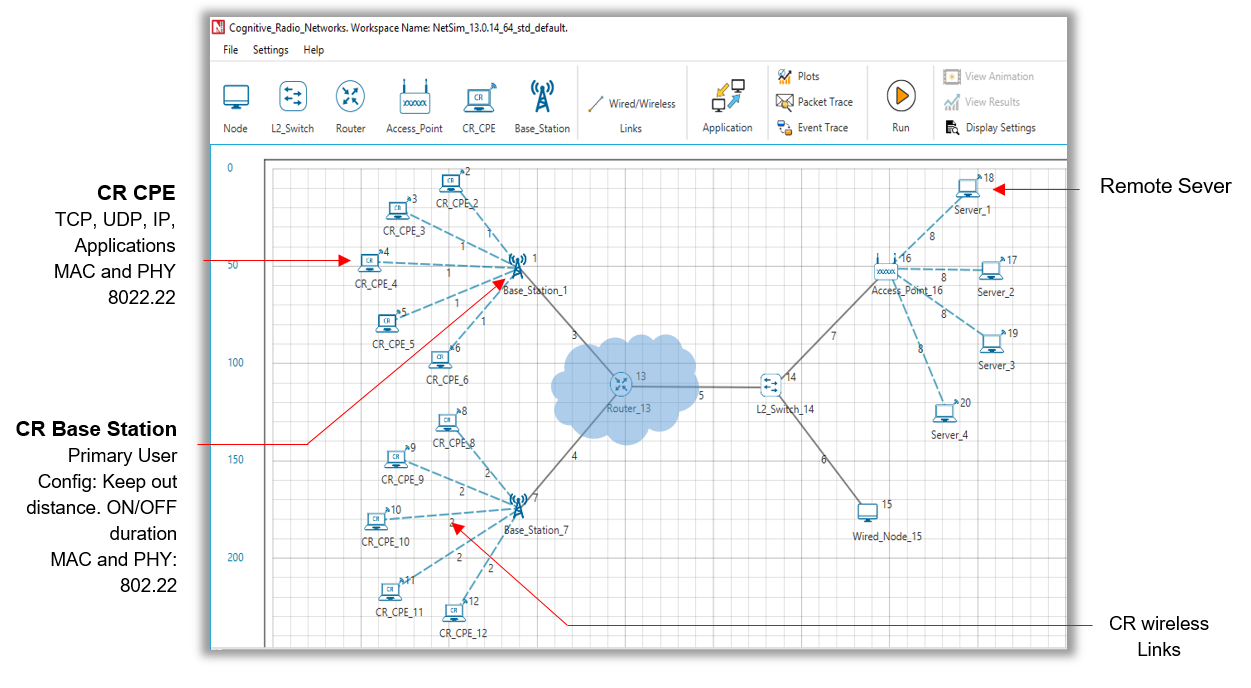Open Display Settings
Image resolution: width=1251 pixels, height=688 pixels.
(989, 128)
